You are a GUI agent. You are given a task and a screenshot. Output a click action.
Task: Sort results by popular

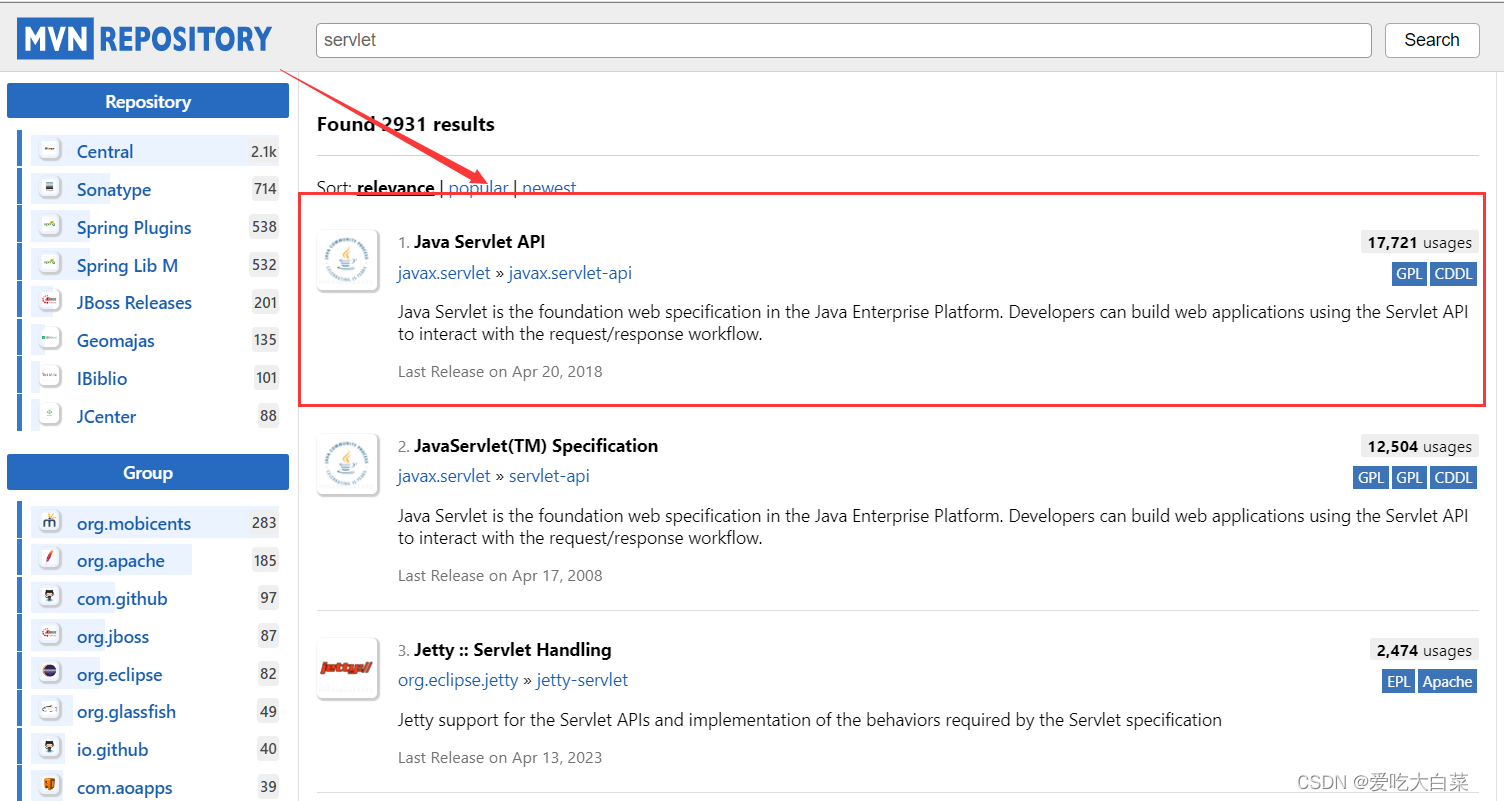pyautogui.click(x=478, y=187)
